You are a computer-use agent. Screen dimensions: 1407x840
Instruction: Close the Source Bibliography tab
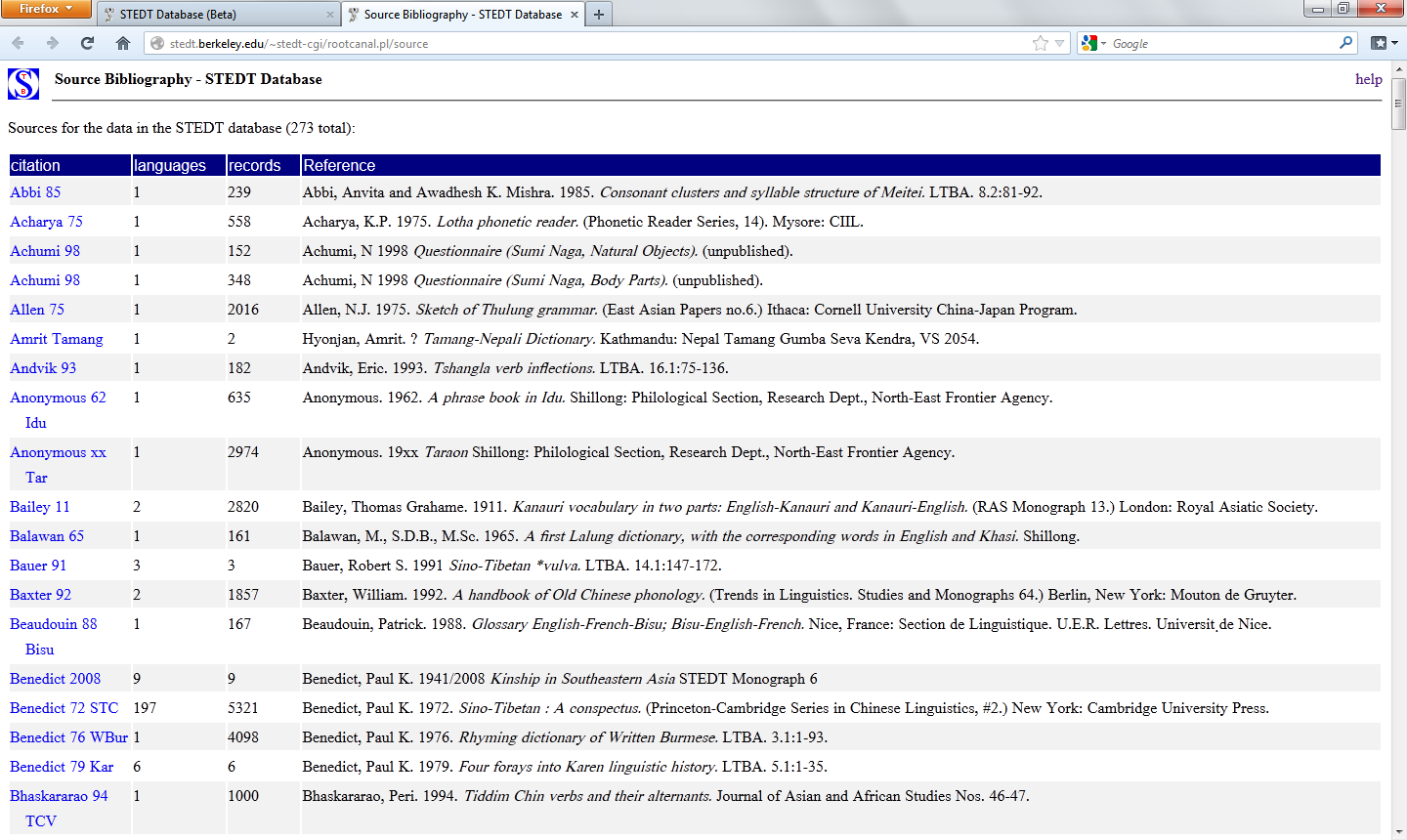coord(575,15)
